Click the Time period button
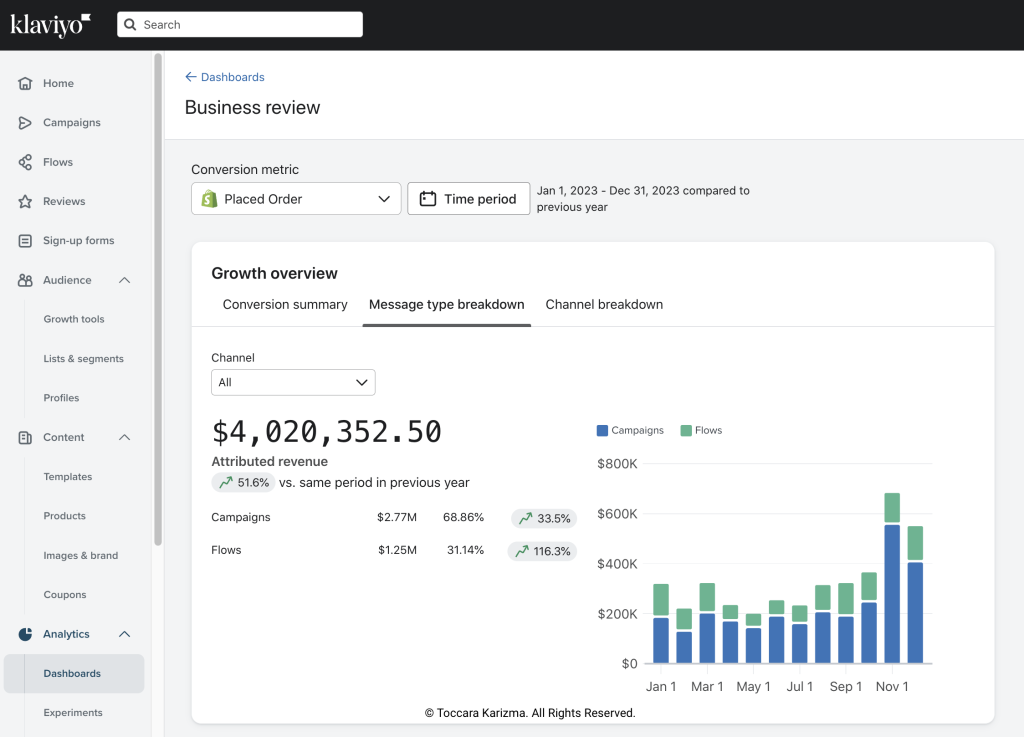Image resolution: width=1024 pixels, height=737 pixels. (x=468, y=199)
